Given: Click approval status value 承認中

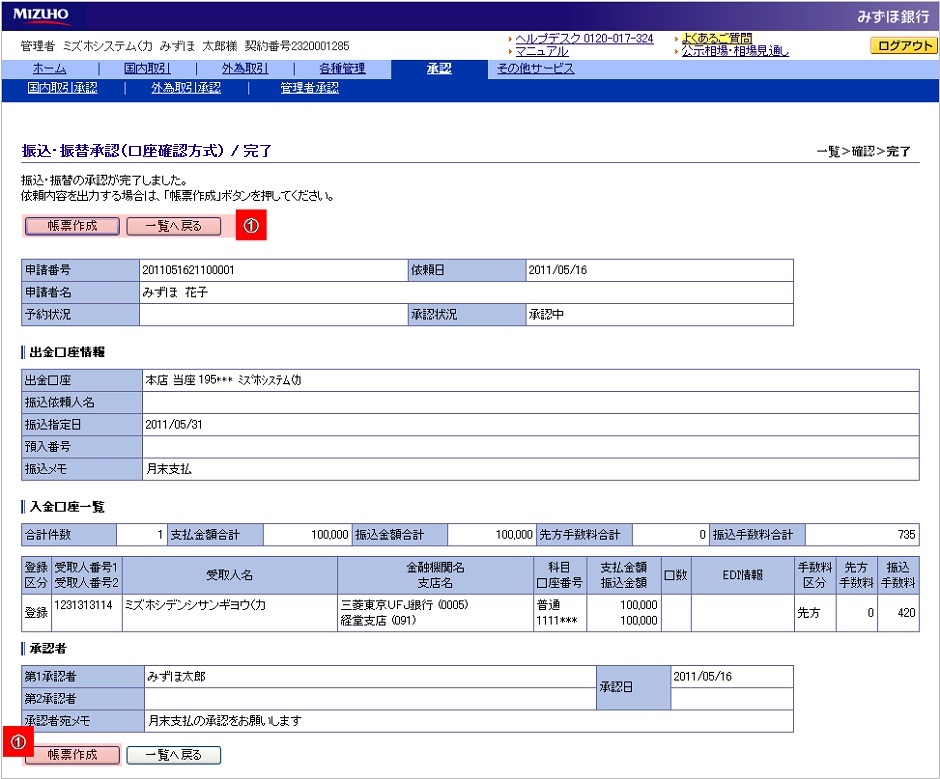Looking at the screenshot, I should (546, 314).
